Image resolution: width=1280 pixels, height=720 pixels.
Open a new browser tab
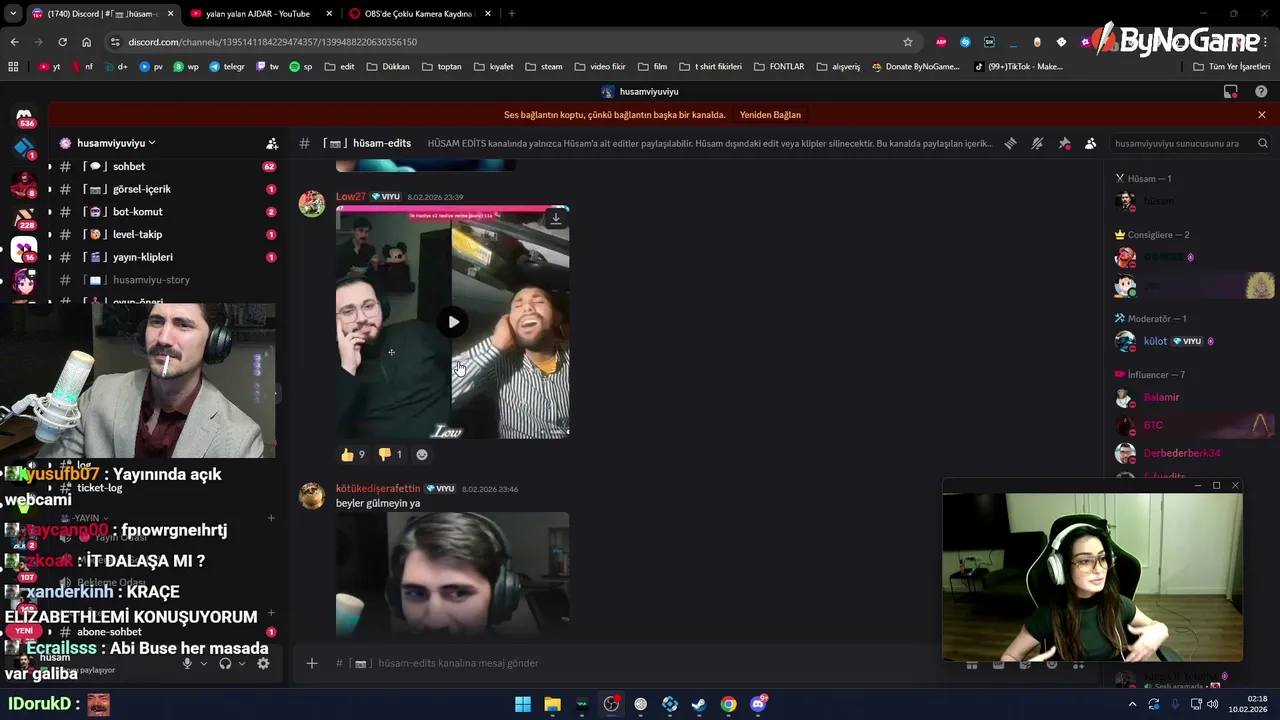511,14
